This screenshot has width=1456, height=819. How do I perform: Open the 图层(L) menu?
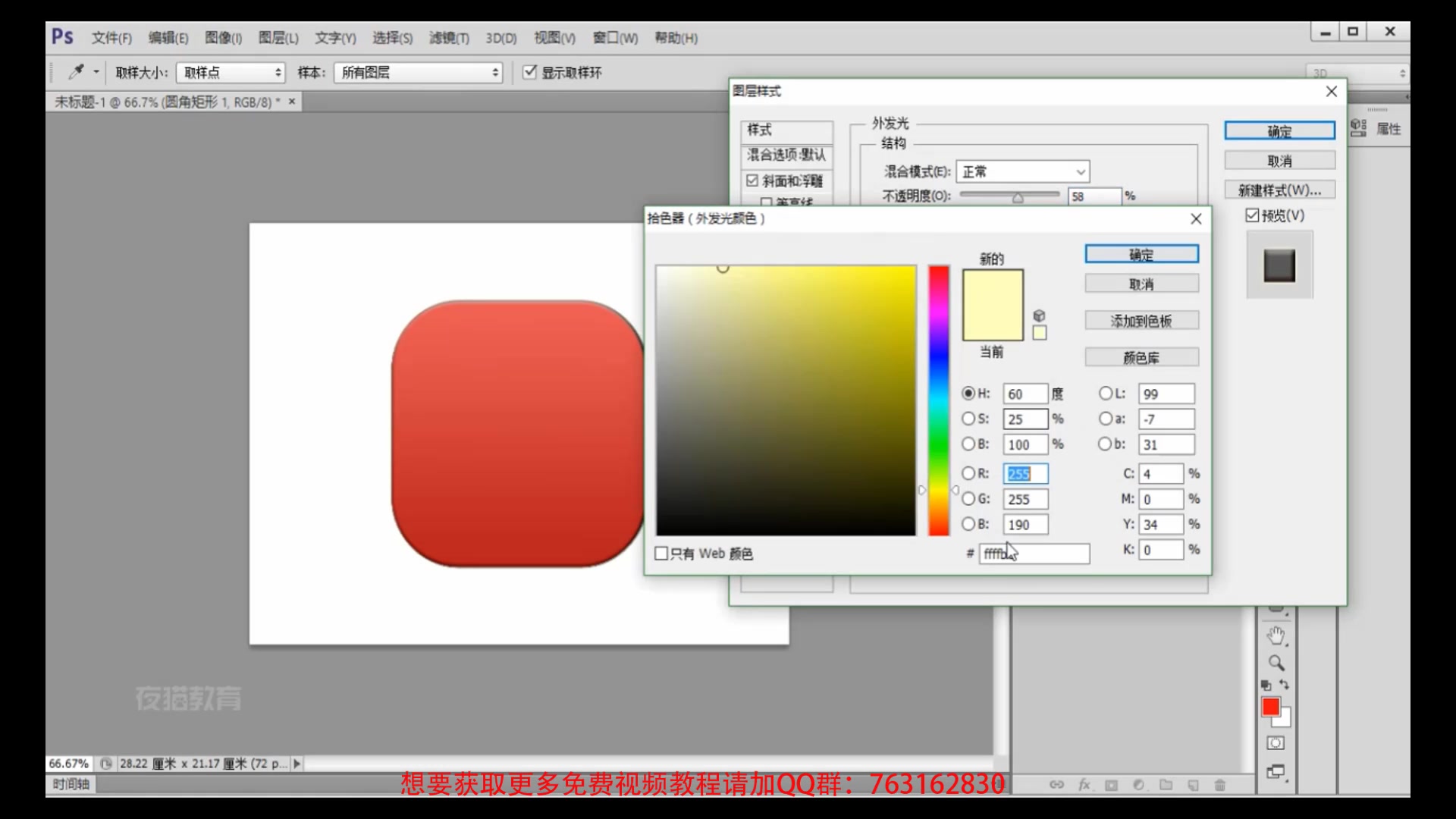pyautogui.click(x=278, y=38)
